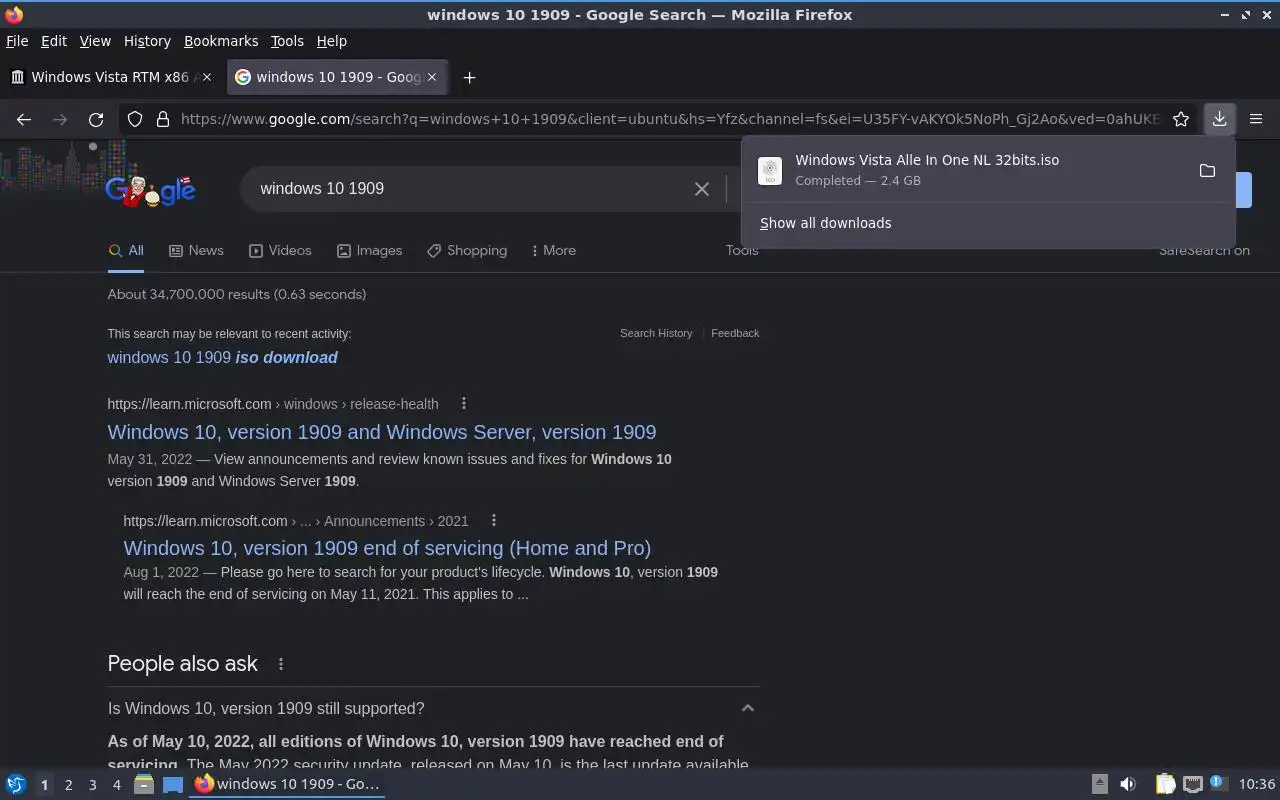Open clipboard manager tray icon
This screenshot has height=800, width=1280.
1165,784
